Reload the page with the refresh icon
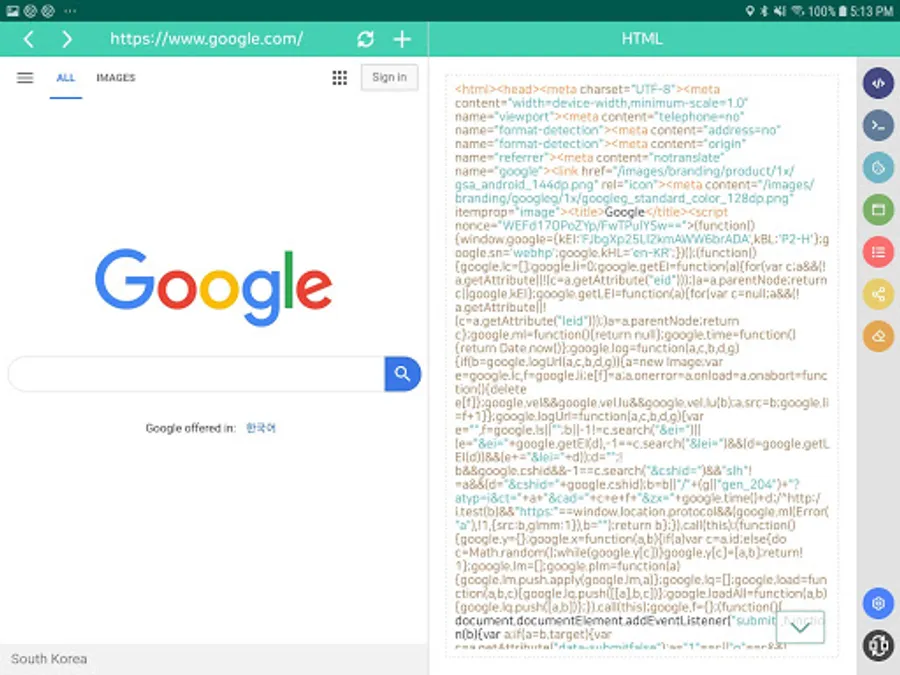This screenshot has height=675, width=900. pyautogui.click(x=366, y=39)
